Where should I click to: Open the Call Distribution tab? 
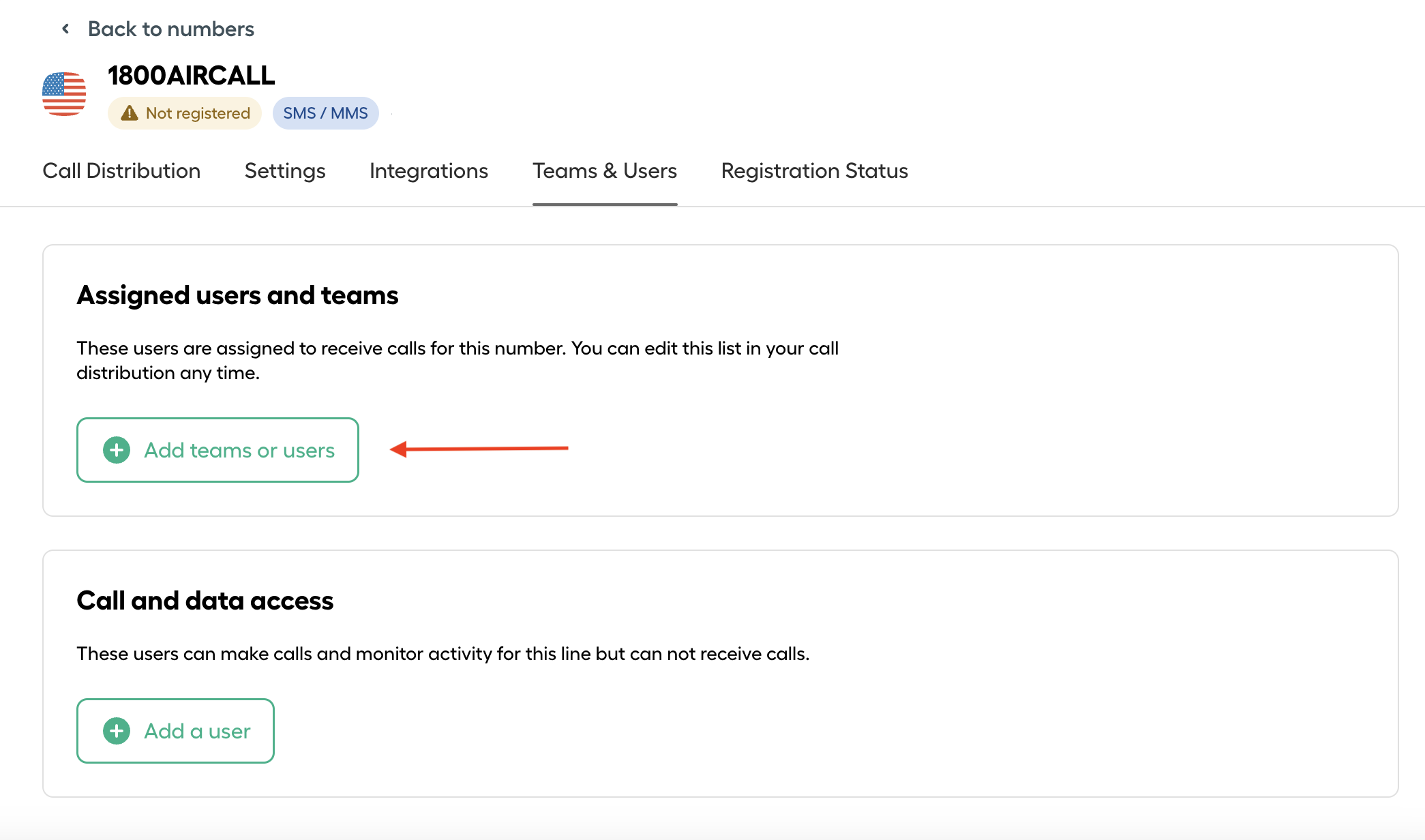[121, 170]
